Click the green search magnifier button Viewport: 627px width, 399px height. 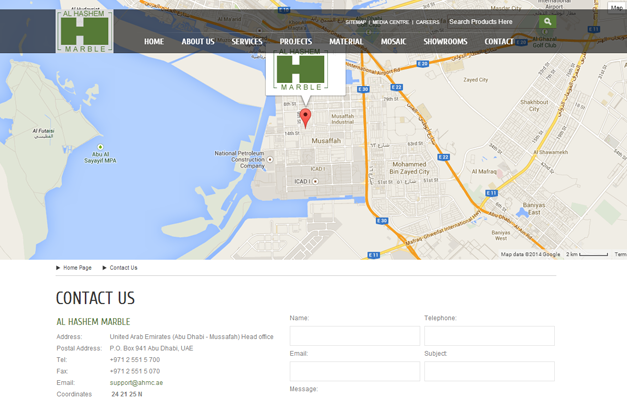pos(547,22)
